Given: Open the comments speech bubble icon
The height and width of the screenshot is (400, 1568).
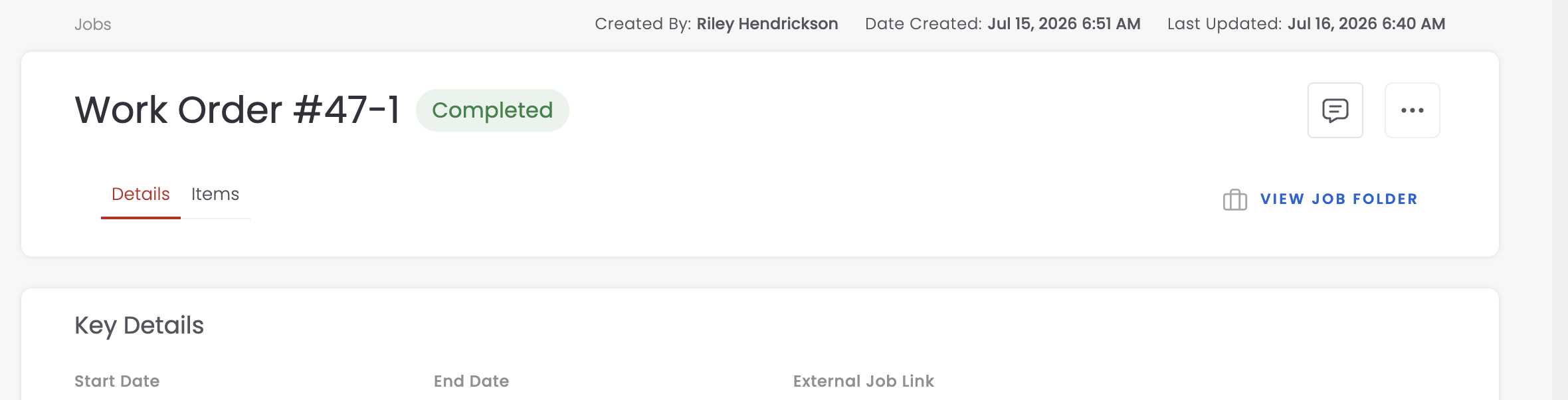Looking at the screenshot, I should tap(1335, 110).
